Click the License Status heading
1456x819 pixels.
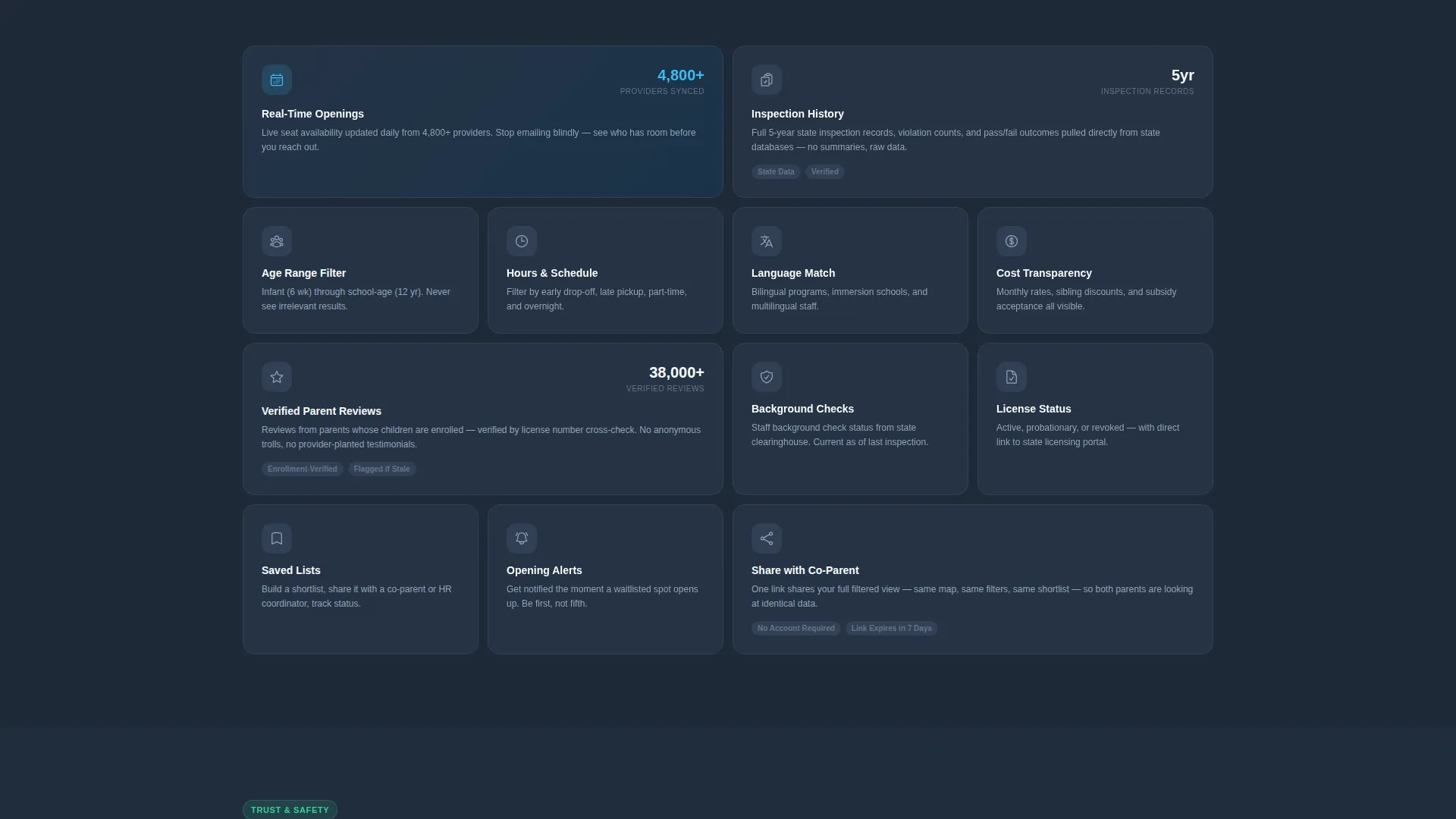tap(1034, 409)
